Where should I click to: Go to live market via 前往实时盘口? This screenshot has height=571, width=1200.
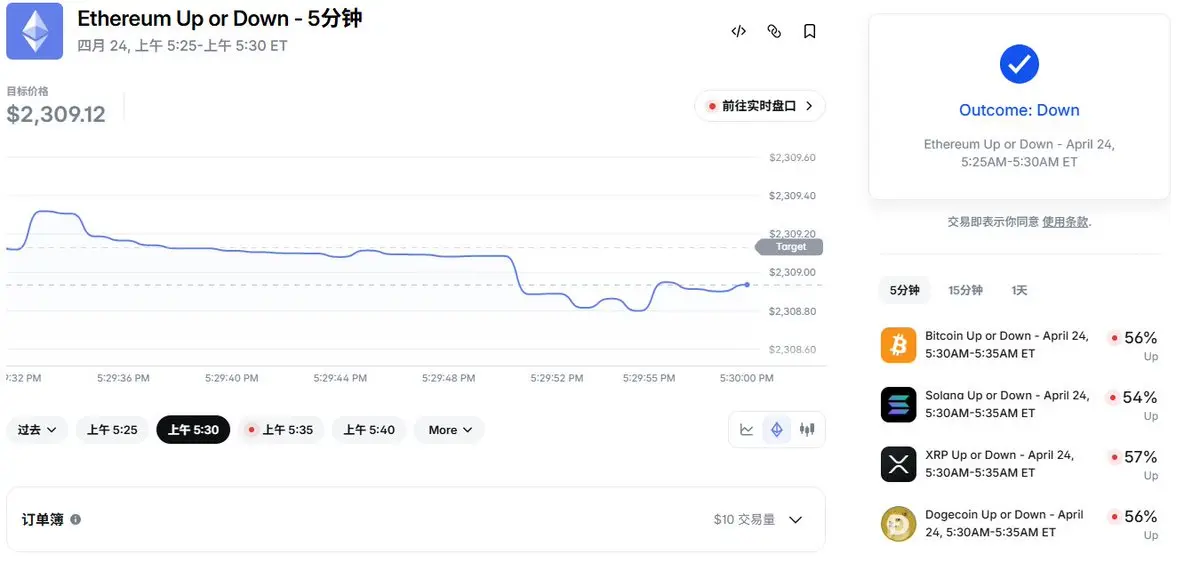tap(760, 106)
